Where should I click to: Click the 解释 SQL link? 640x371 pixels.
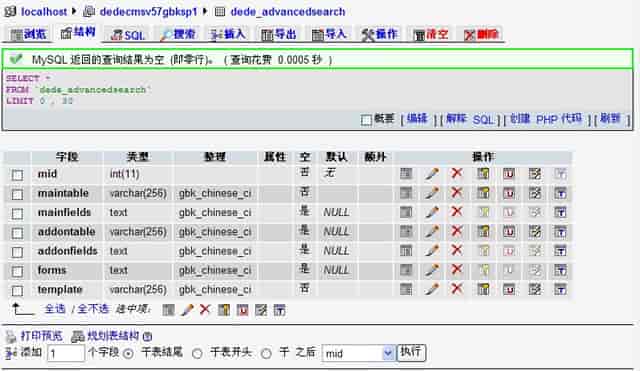(x=470, y=119)
